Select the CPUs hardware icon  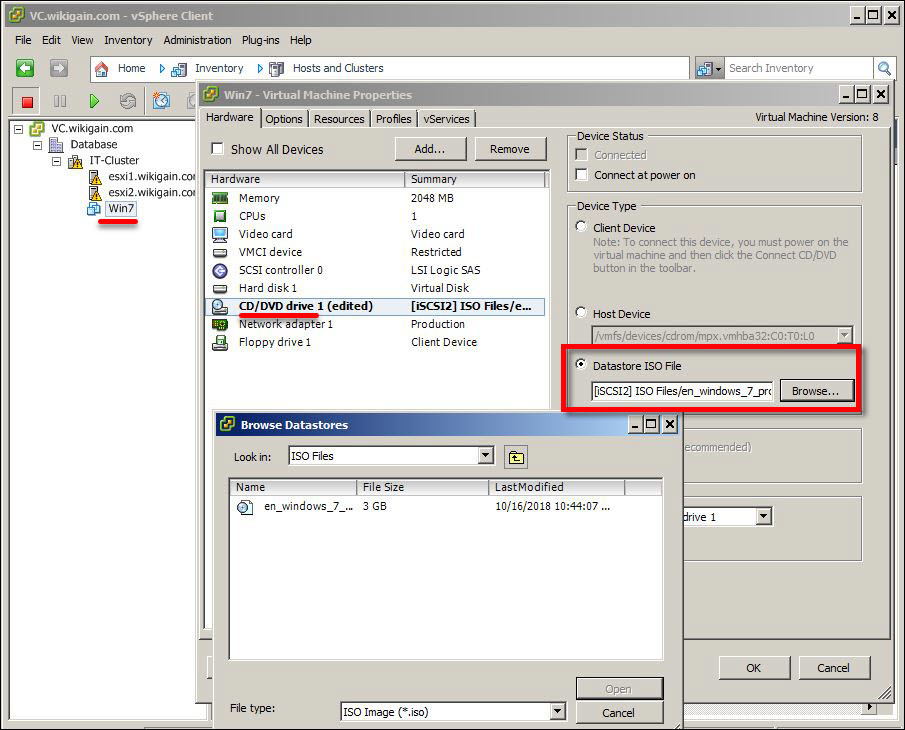[220, 216]
